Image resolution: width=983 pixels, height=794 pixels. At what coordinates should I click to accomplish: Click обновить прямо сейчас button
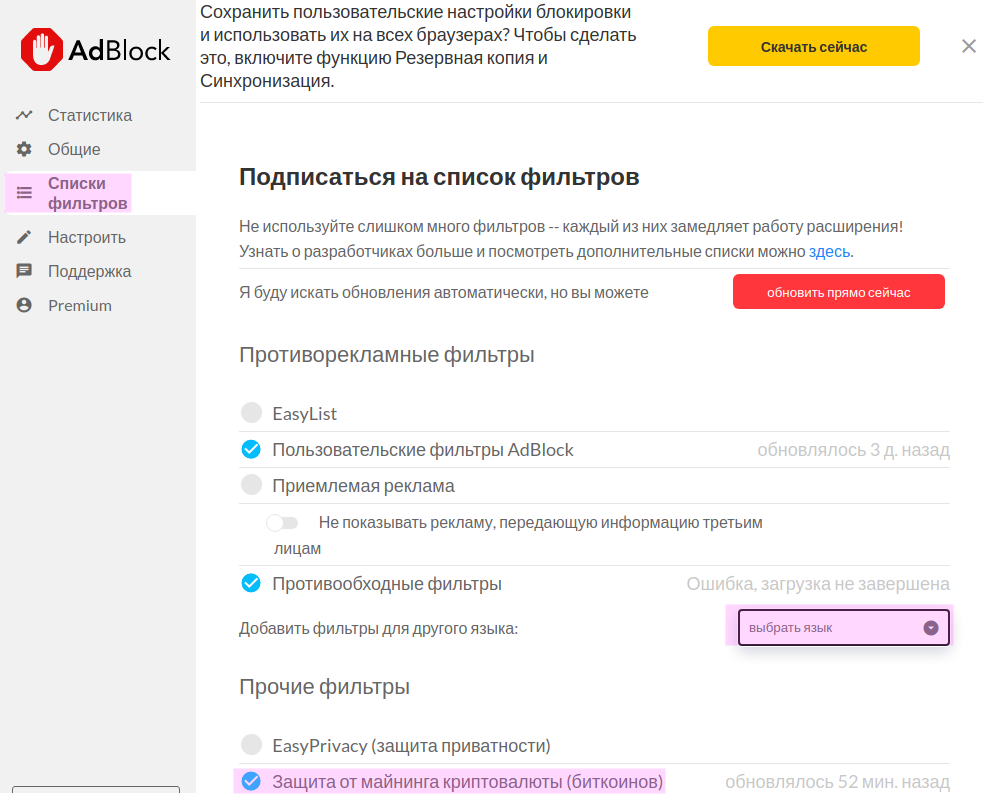tap(839, 292)
